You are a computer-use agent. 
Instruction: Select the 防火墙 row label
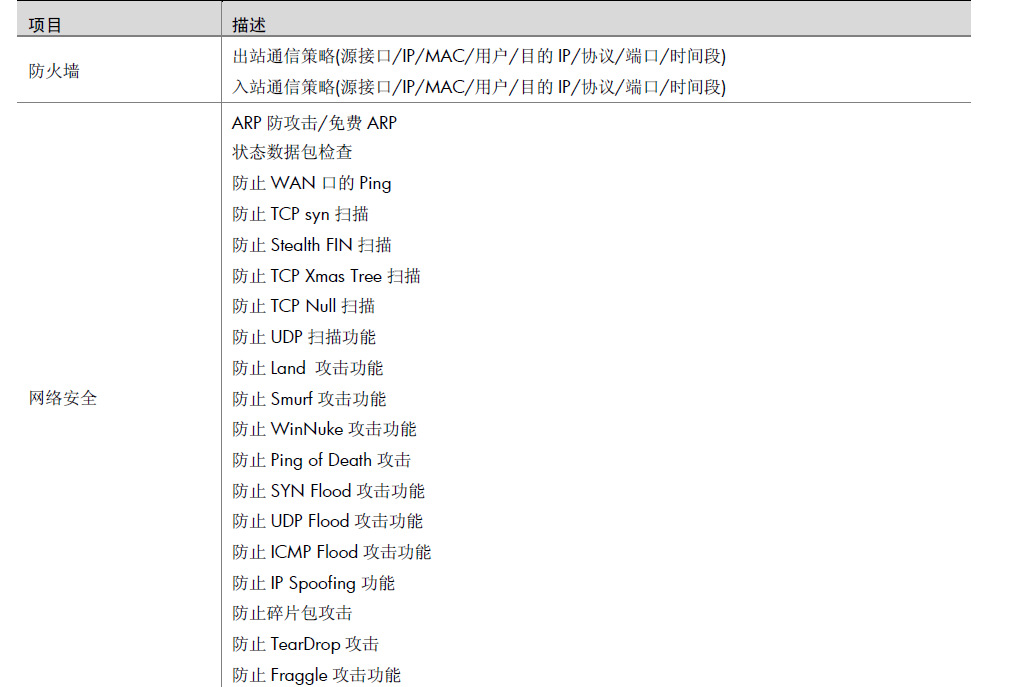pos(54,71)
